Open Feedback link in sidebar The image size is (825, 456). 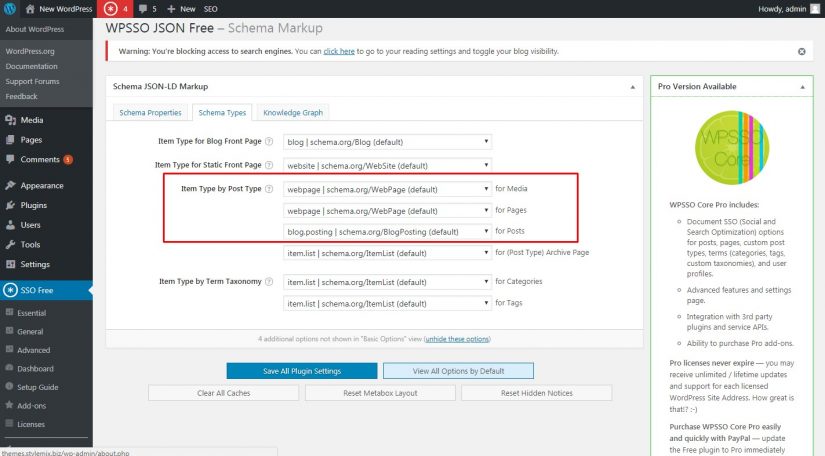[x=22, y=97]
